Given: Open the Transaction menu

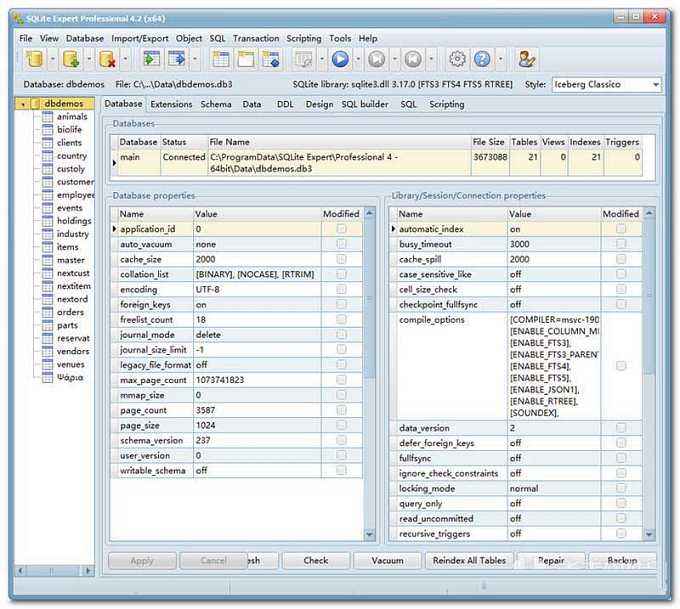Looking at the screenshot, I should (256, 38).
